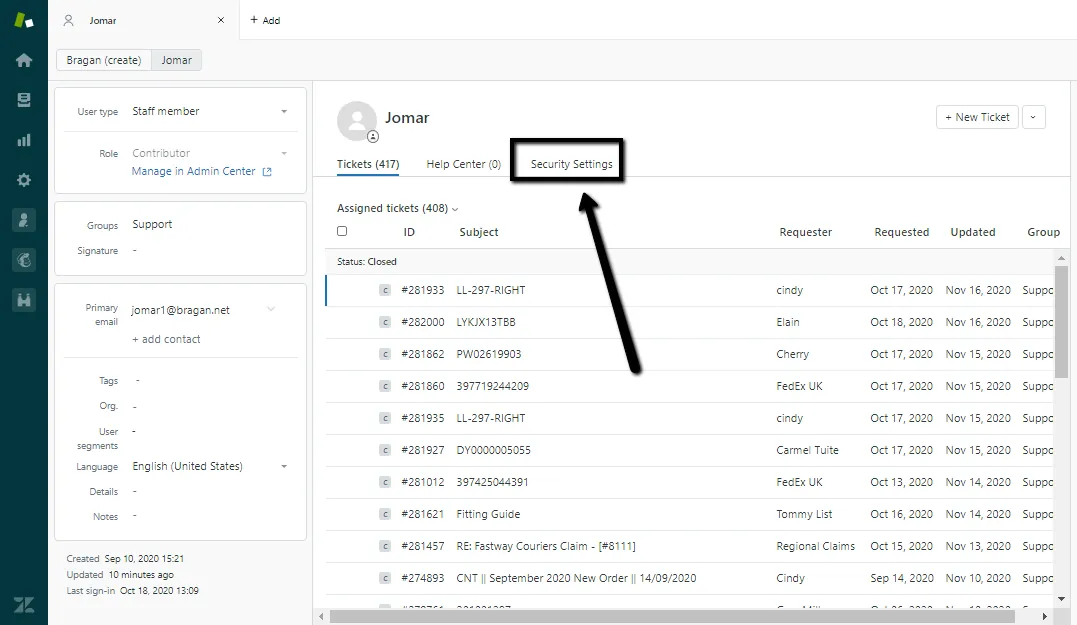Click the add contact link
1077x625 pixels.
pos(166,339)
